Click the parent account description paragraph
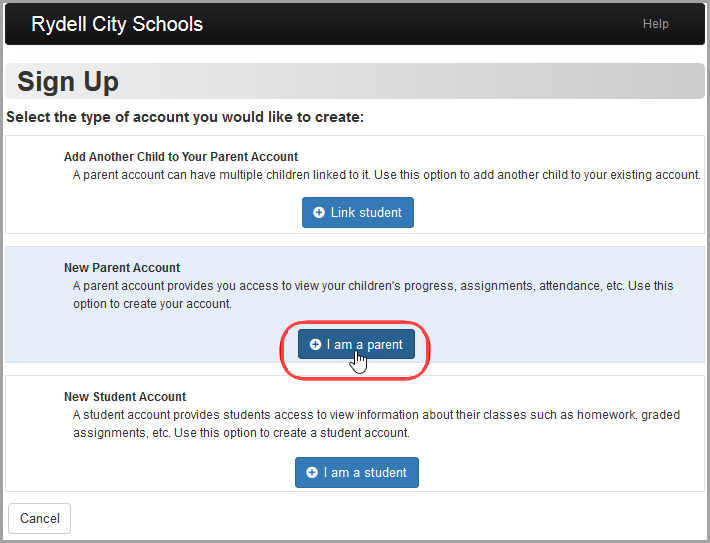This screenshot has width=710, height=543. [373, 294]
